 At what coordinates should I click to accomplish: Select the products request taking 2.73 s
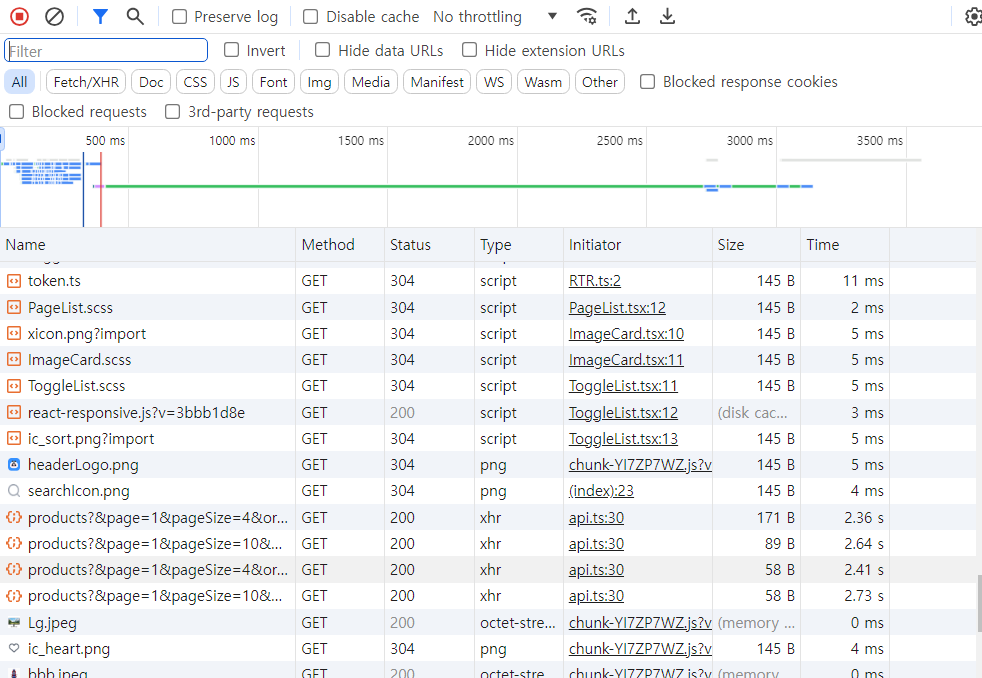pos(488,596)
